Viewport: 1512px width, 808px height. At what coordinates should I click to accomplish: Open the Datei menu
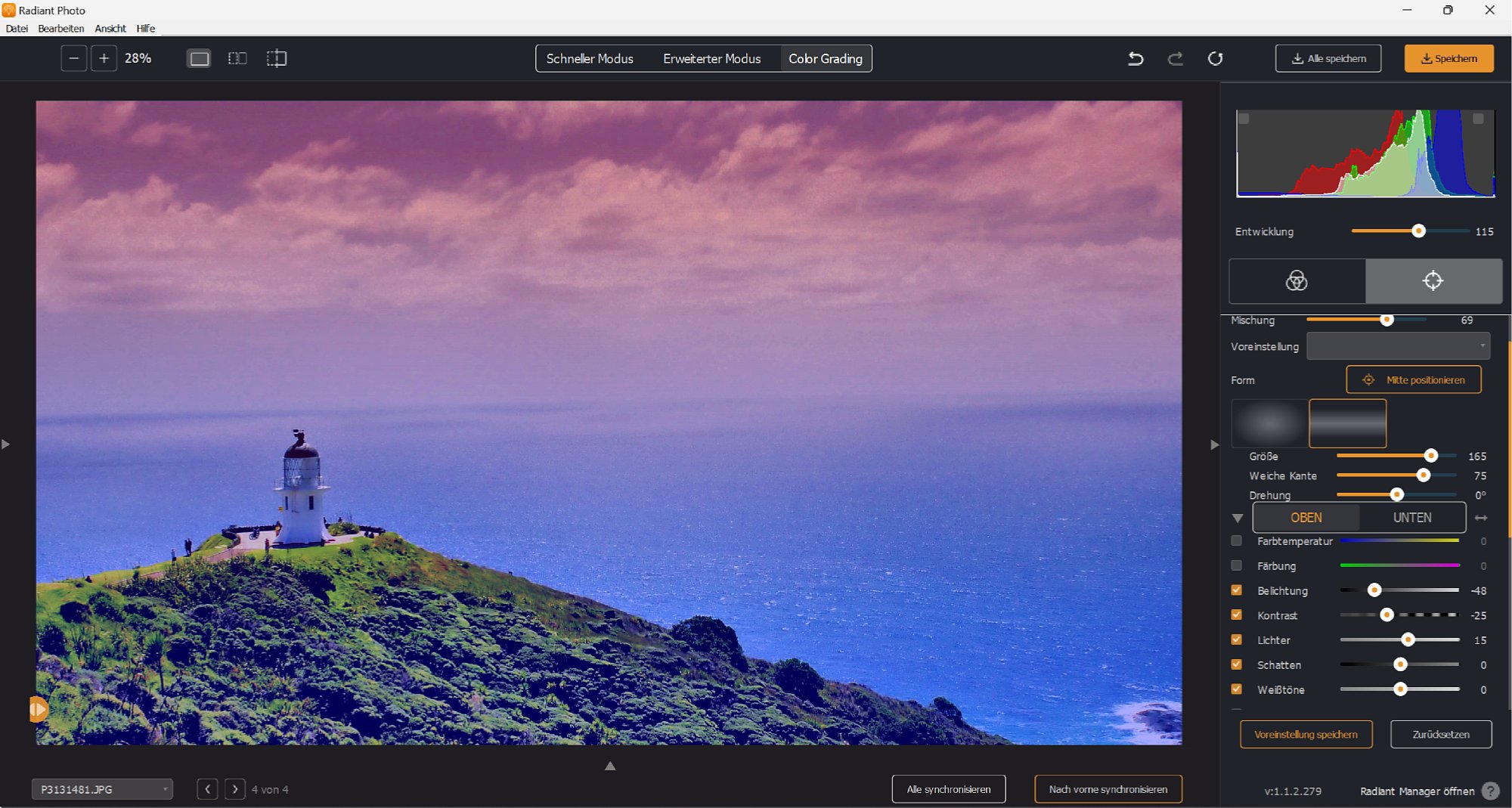point(17,28)
